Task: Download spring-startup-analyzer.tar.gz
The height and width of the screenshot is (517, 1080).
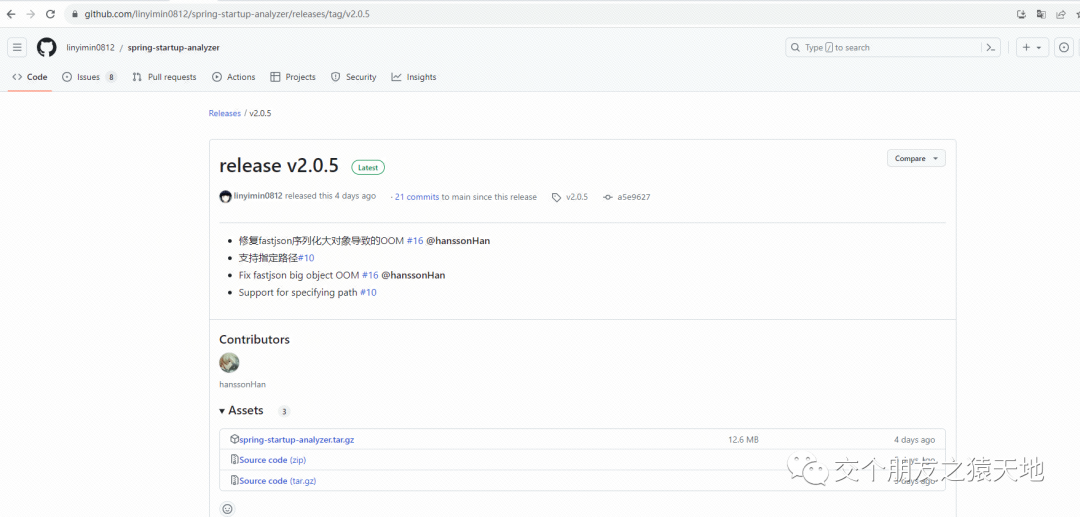Action: click(297, 439)
